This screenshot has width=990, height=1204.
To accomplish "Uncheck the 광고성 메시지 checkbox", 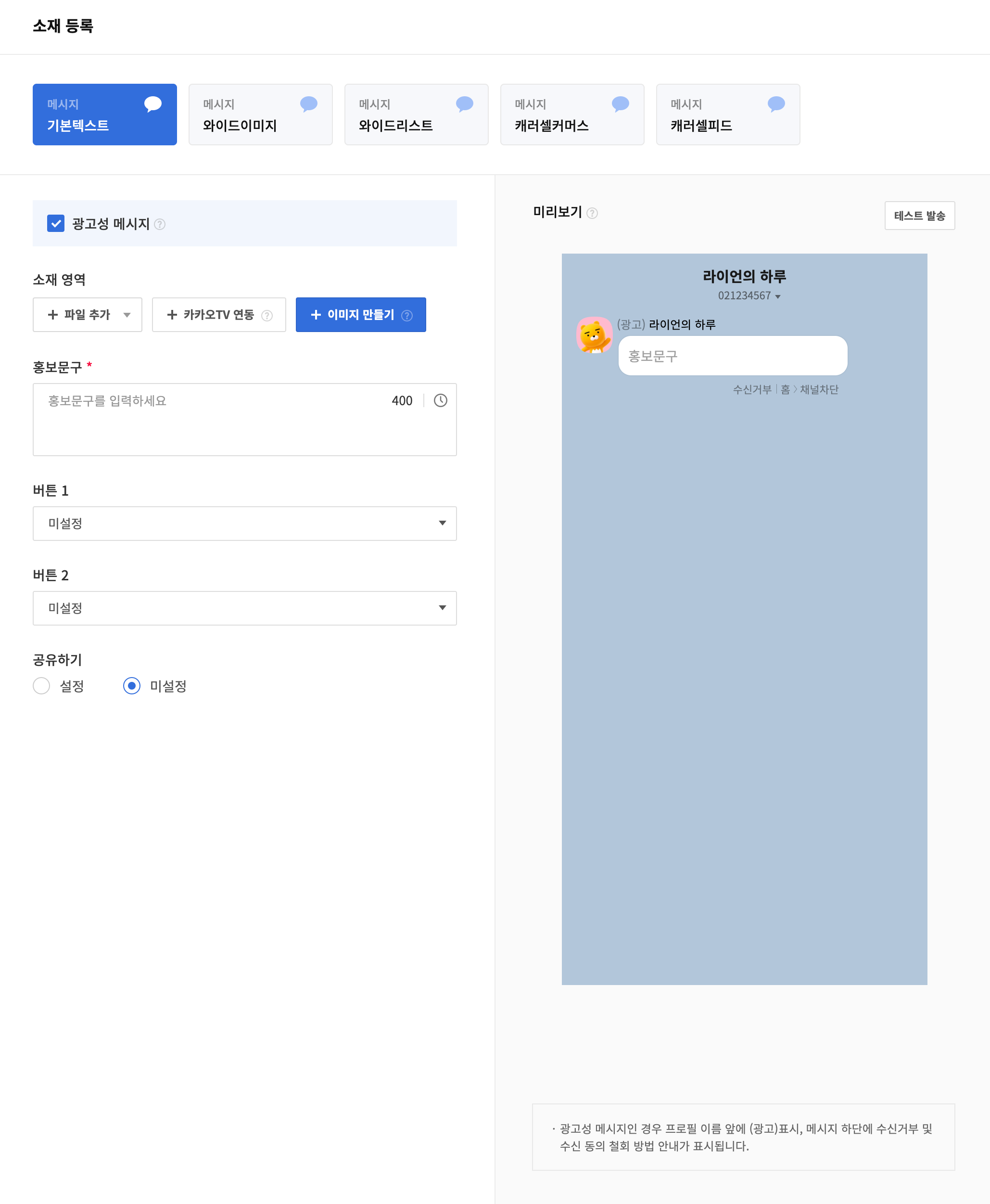I will pos(56,224).
